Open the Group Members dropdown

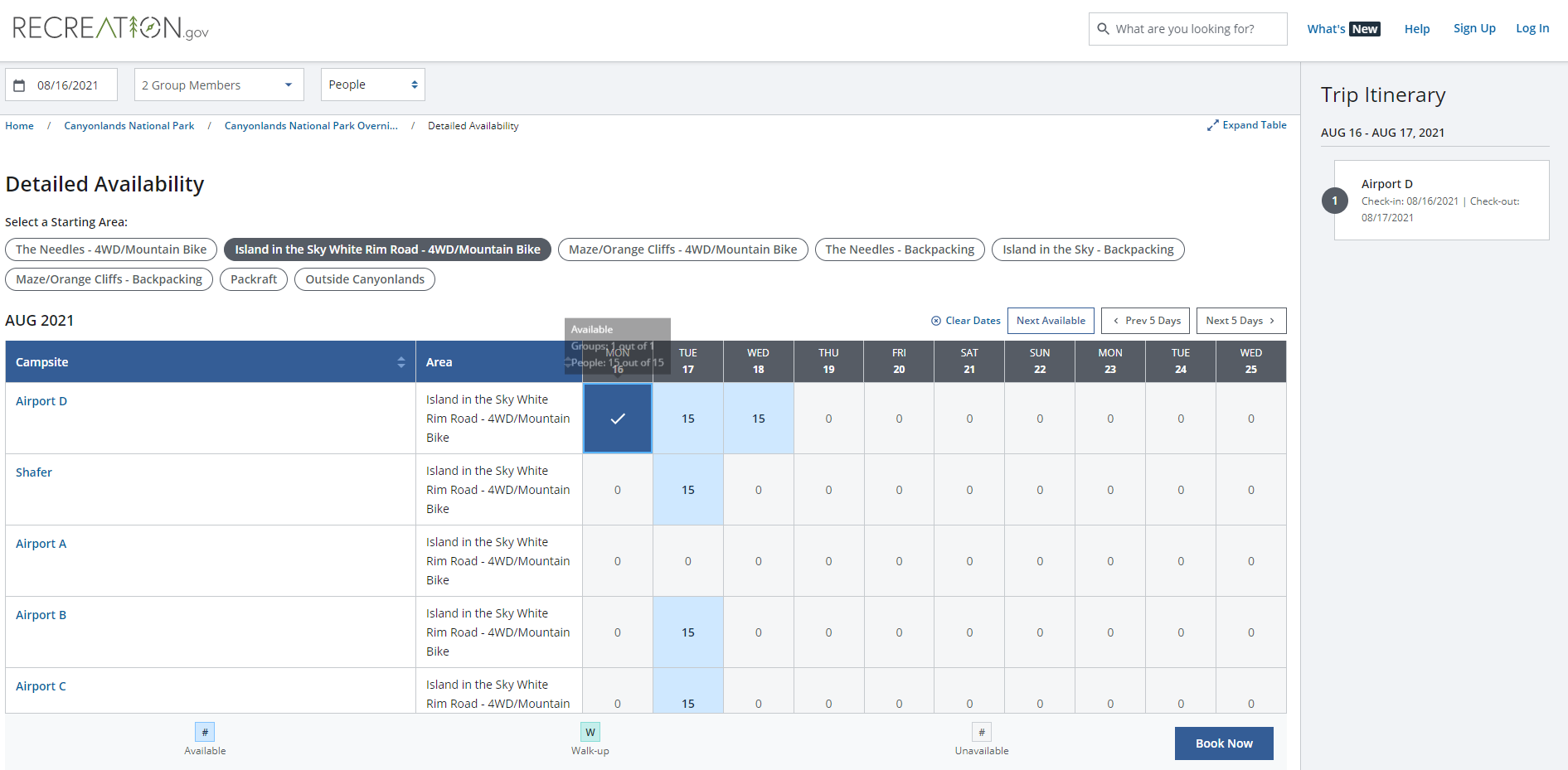point(219,85)
